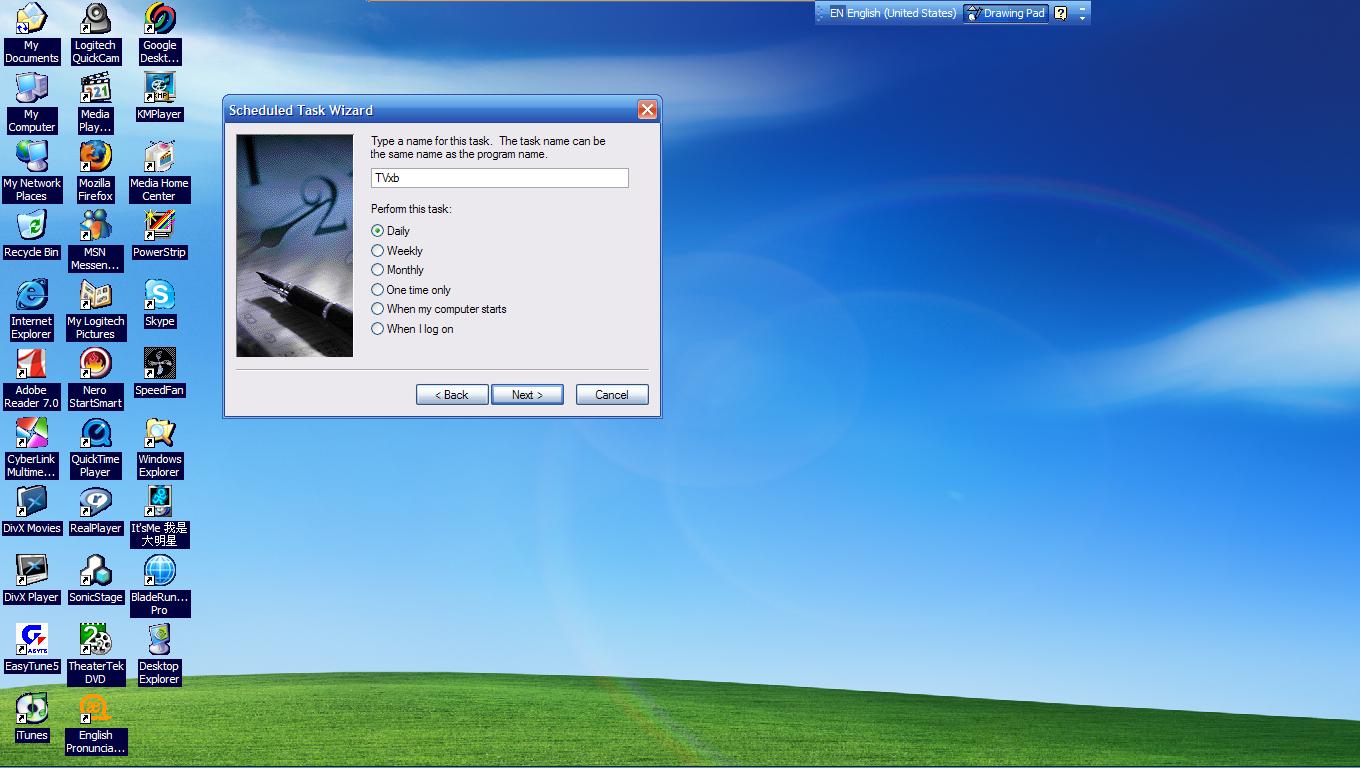Open the language bar options arrow

pyautogui.click(x=1082, y=18)
